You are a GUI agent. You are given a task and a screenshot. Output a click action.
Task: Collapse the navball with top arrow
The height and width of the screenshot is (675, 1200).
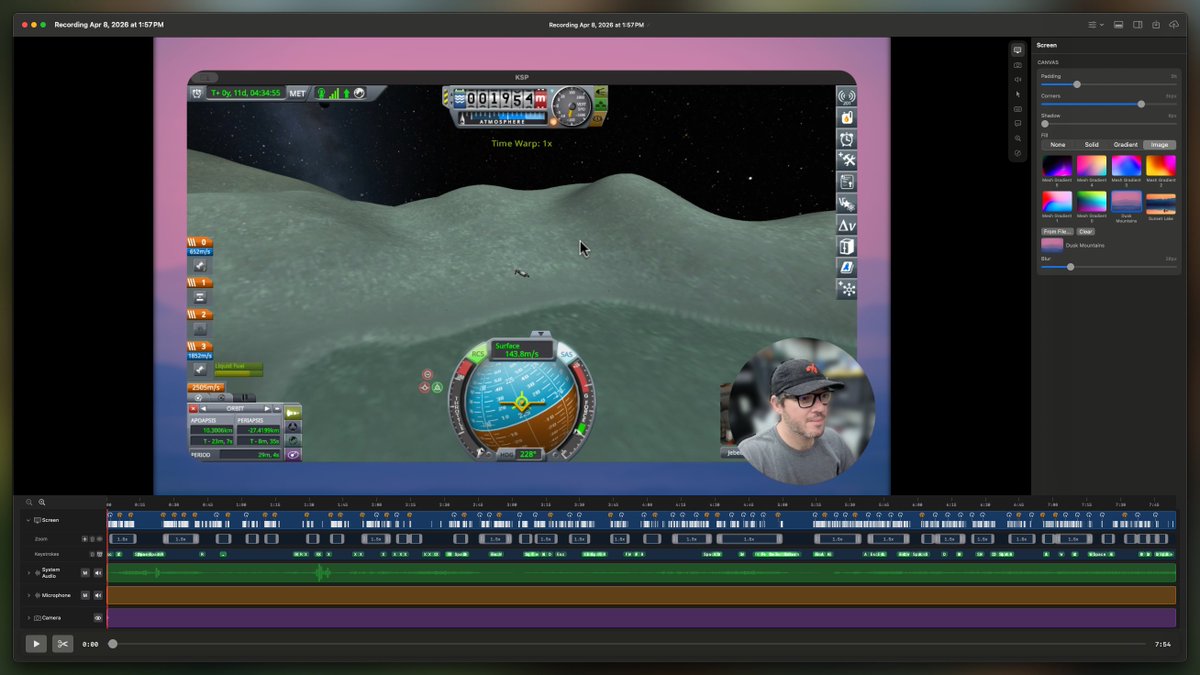541,334
